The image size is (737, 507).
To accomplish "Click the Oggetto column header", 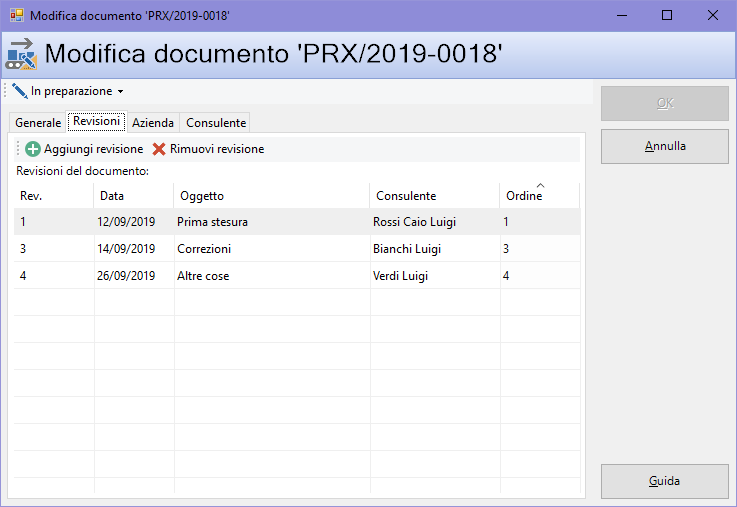I will point(201,196).
